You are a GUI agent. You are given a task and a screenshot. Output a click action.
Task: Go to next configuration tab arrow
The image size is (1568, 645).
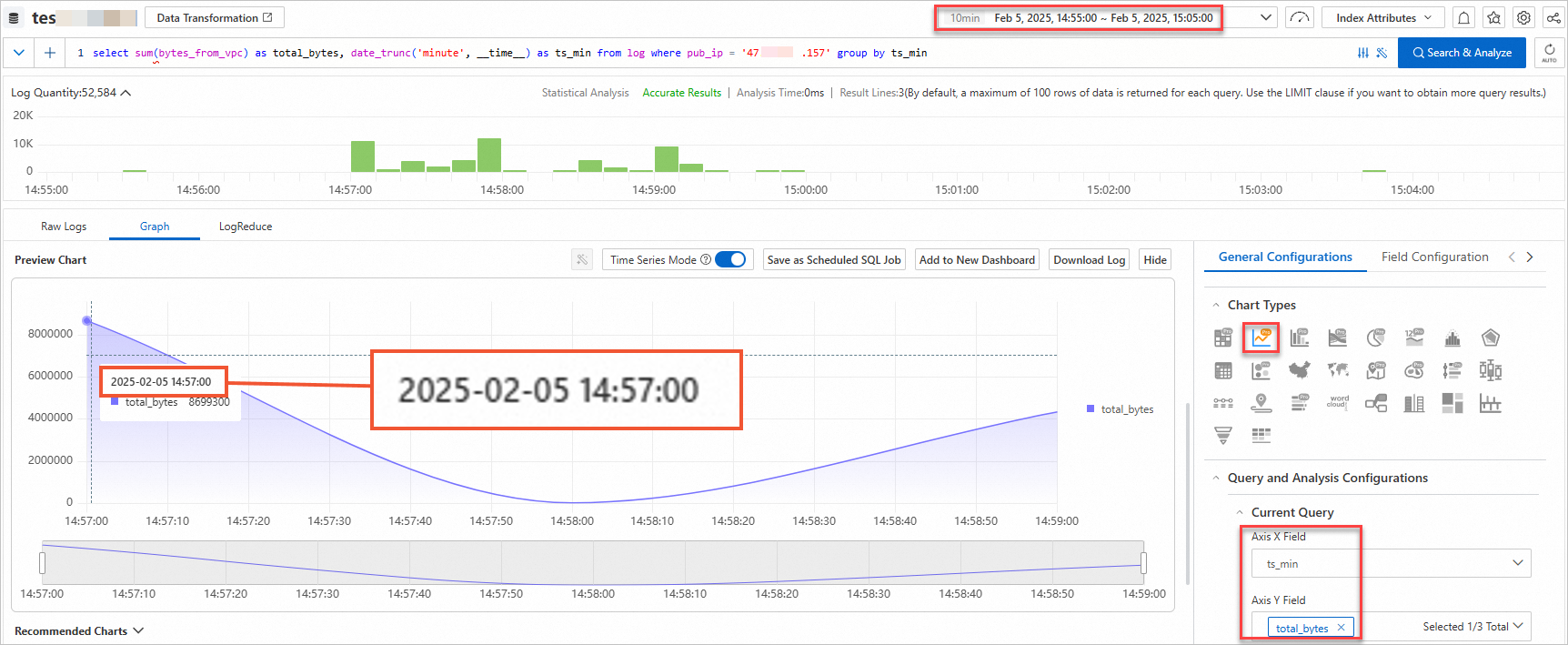[1530, 257]
